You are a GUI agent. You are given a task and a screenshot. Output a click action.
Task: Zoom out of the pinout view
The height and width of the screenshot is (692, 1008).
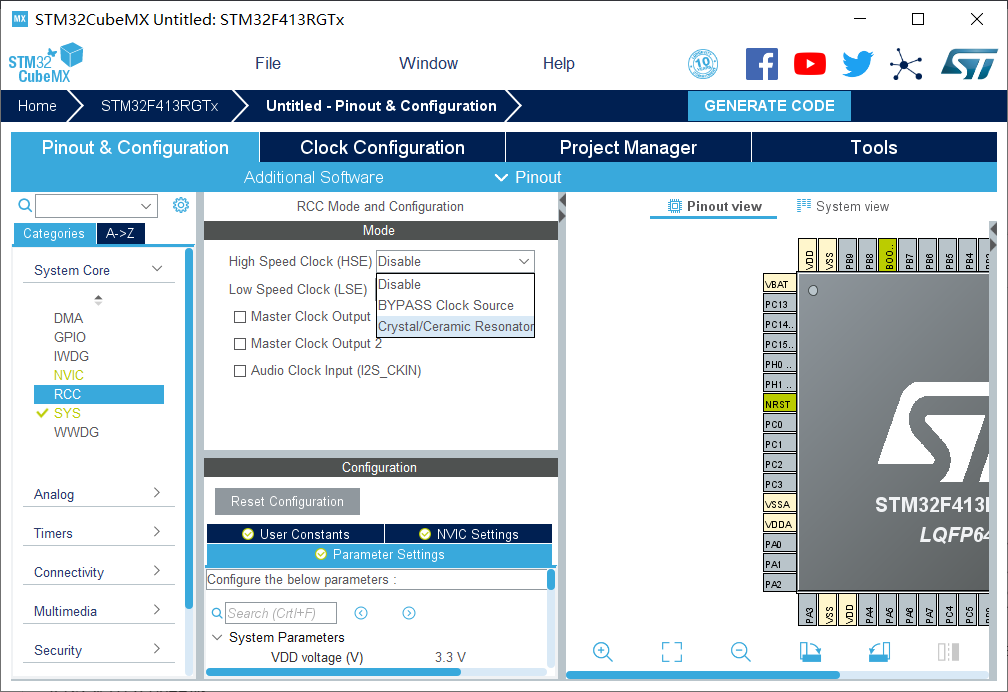click(x=741, y=651)
